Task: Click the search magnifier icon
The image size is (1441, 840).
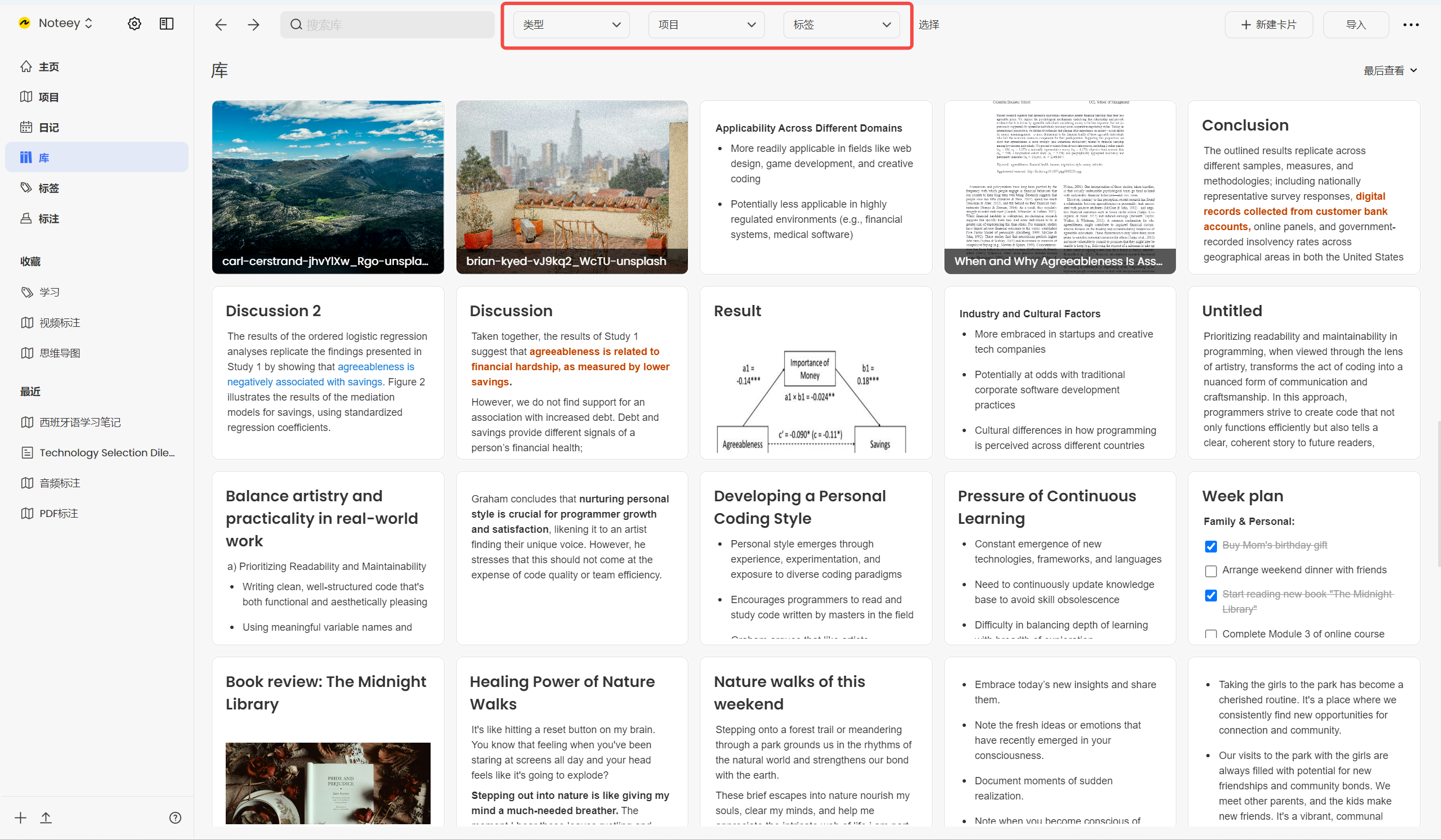Action: (x=296, y=25)
